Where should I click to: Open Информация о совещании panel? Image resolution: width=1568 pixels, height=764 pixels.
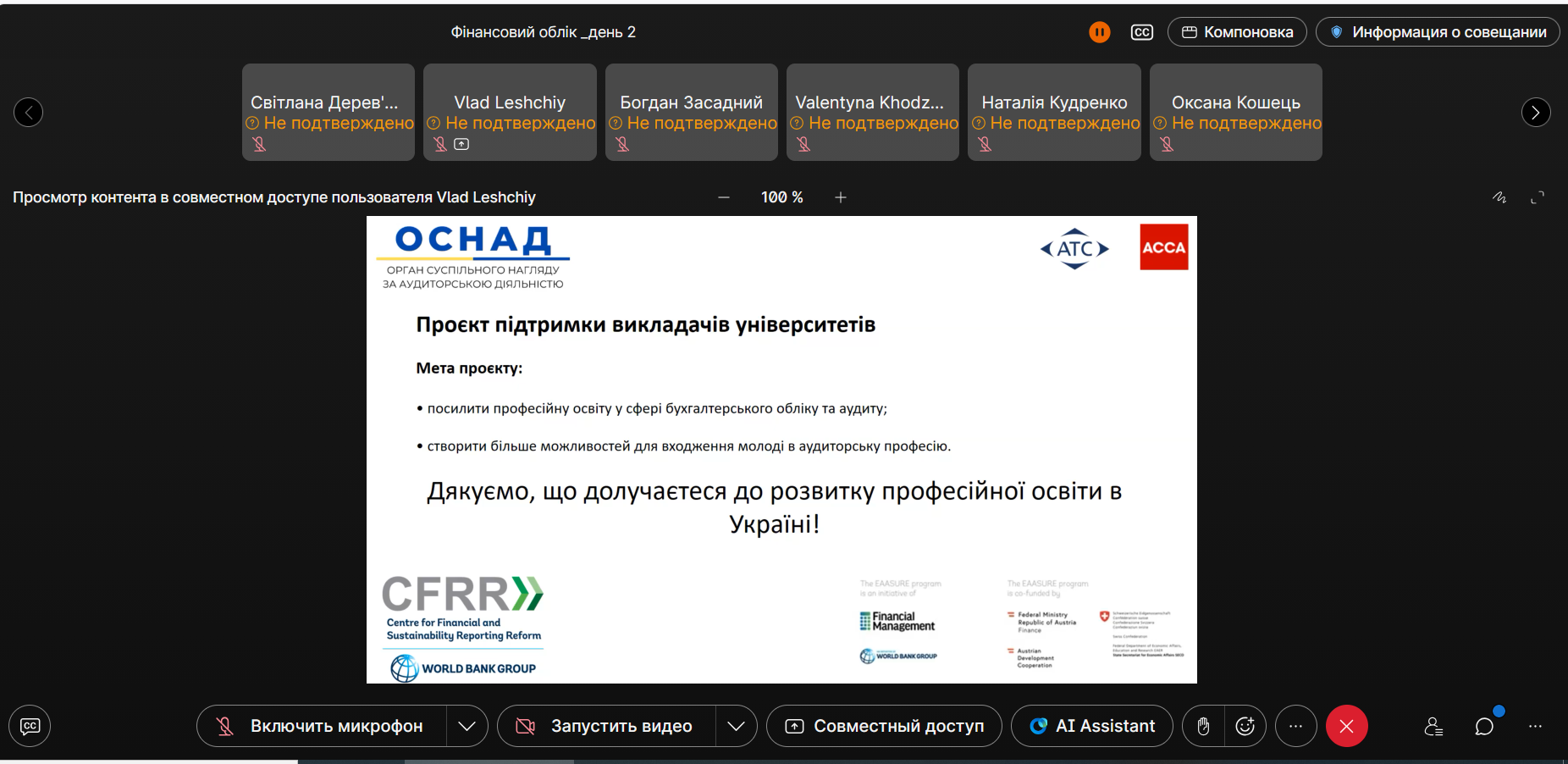tap(1438, 32)
